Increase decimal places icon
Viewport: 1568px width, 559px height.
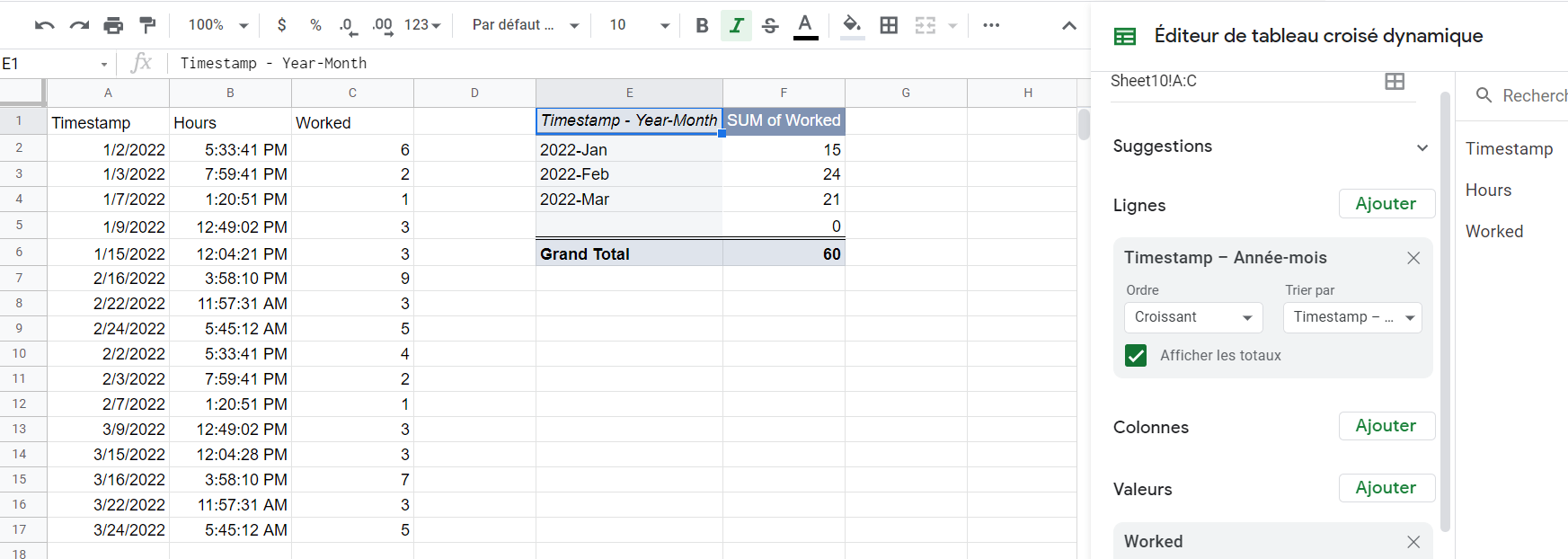(x=383, y=25)
